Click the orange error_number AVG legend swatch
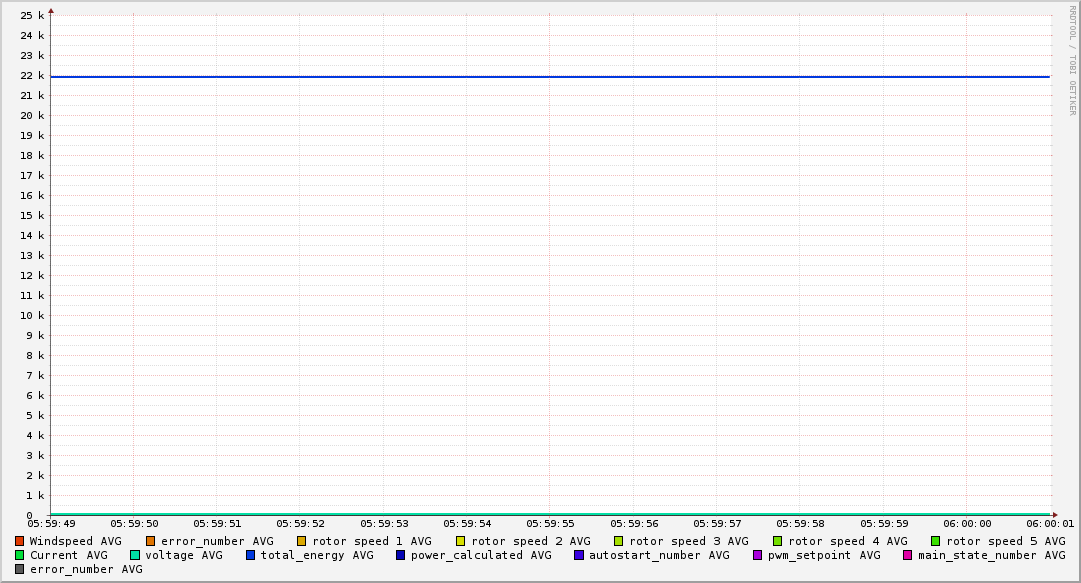Image resolution: width=1081 pixels, height=583 pixels. [151, 541]
